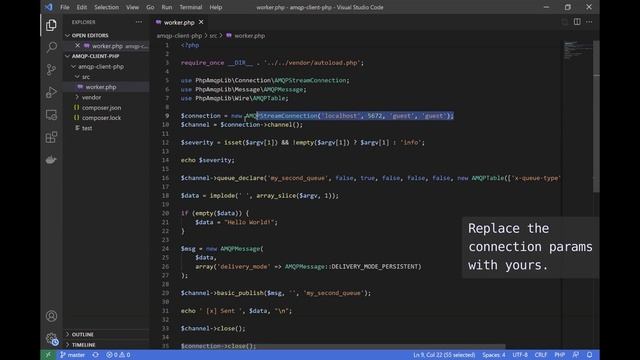Open errors and warnings count in status bar
The height and width of the screenshot is (360, 640).
click(x=118, y=355)
